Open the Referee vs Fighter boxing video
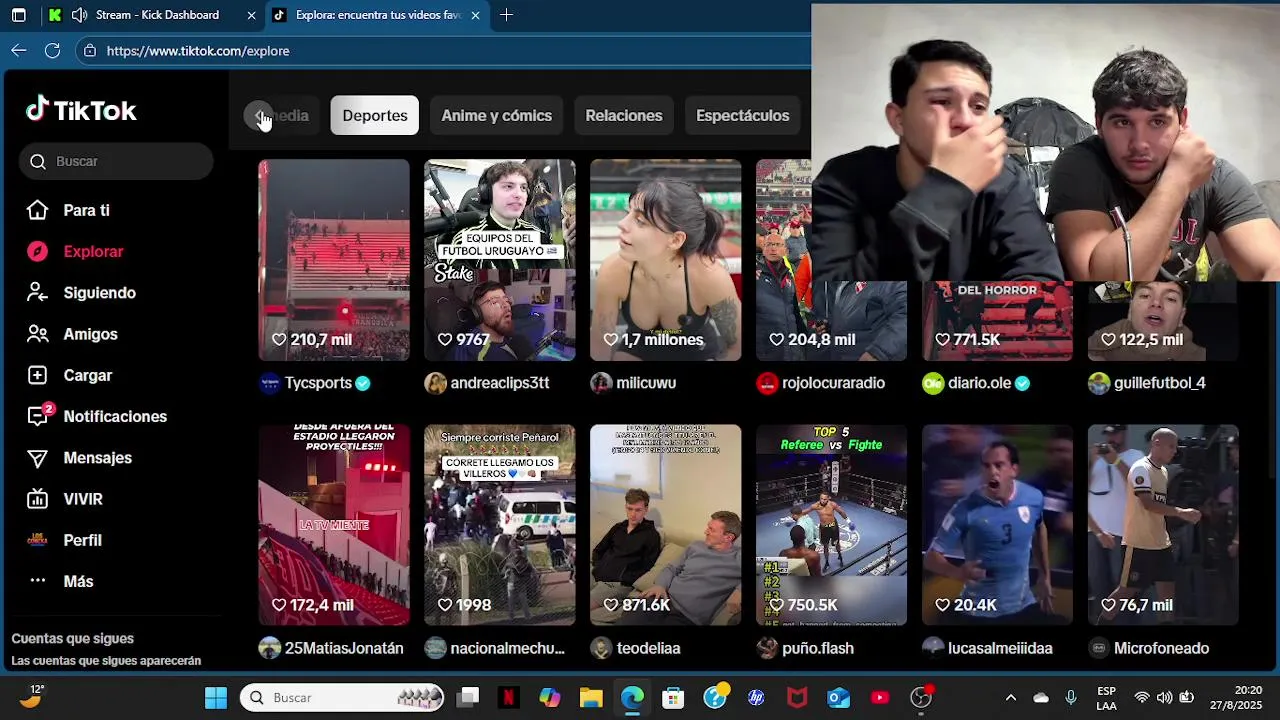The image size is (1280, 720). (x=832, y=525)
